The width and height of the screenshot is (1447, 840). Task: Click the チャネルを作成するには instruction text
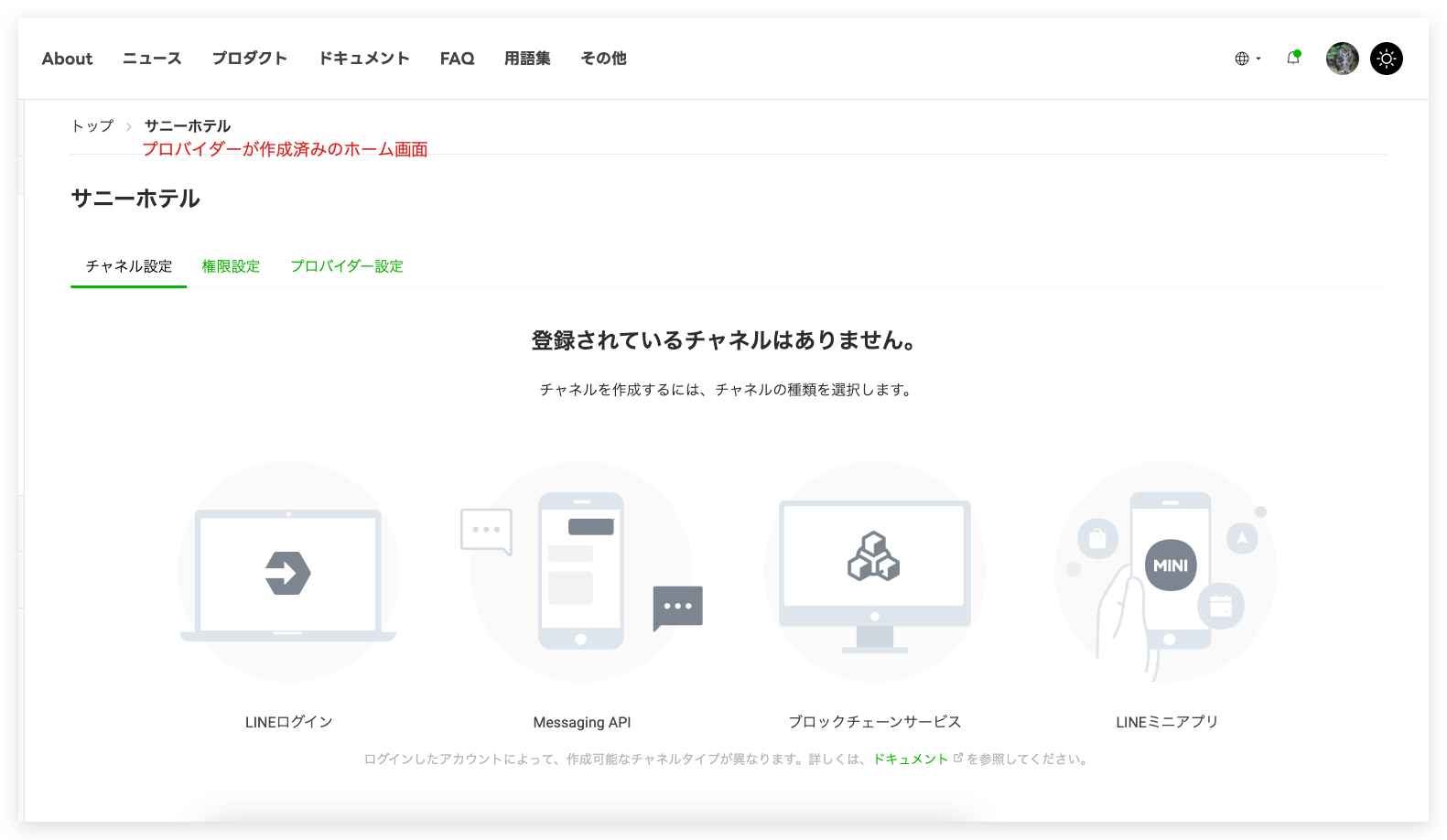(724, 390)
